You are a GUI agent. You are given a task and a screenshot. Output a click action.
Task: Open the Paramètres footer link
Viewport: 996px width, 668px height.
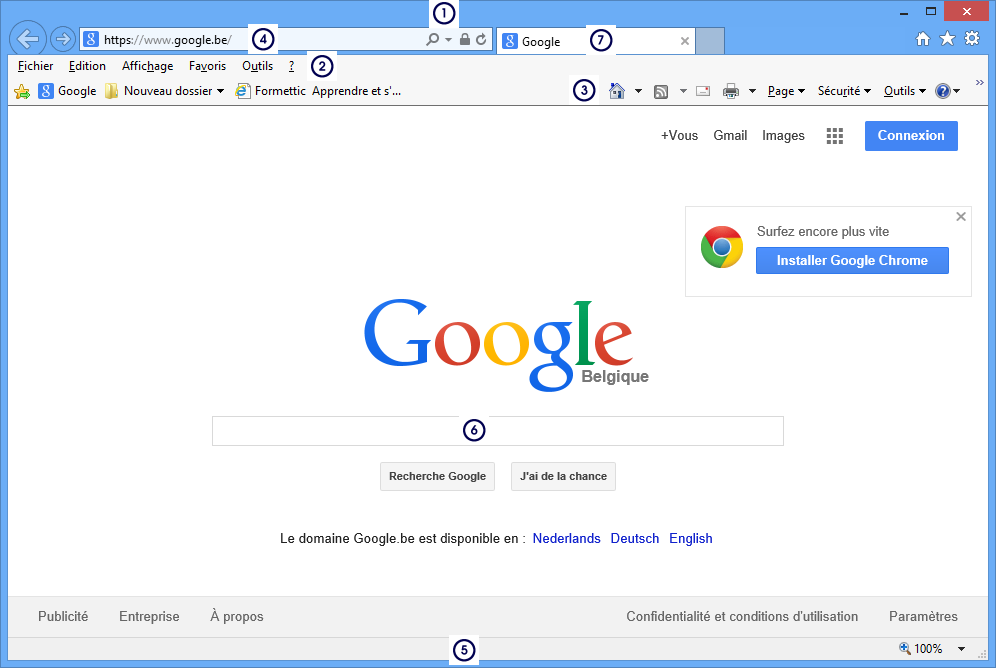click(923, 617)
